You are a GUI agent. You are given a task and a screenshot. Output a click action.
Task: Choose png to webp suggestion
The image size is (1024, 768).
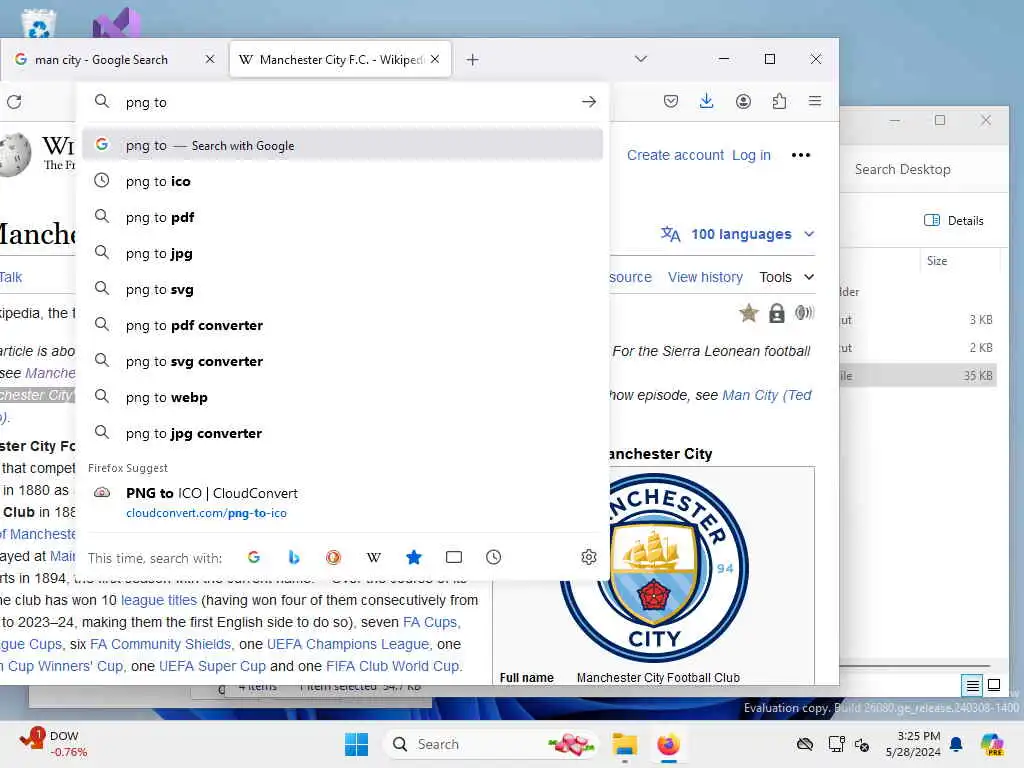point(342,397)
